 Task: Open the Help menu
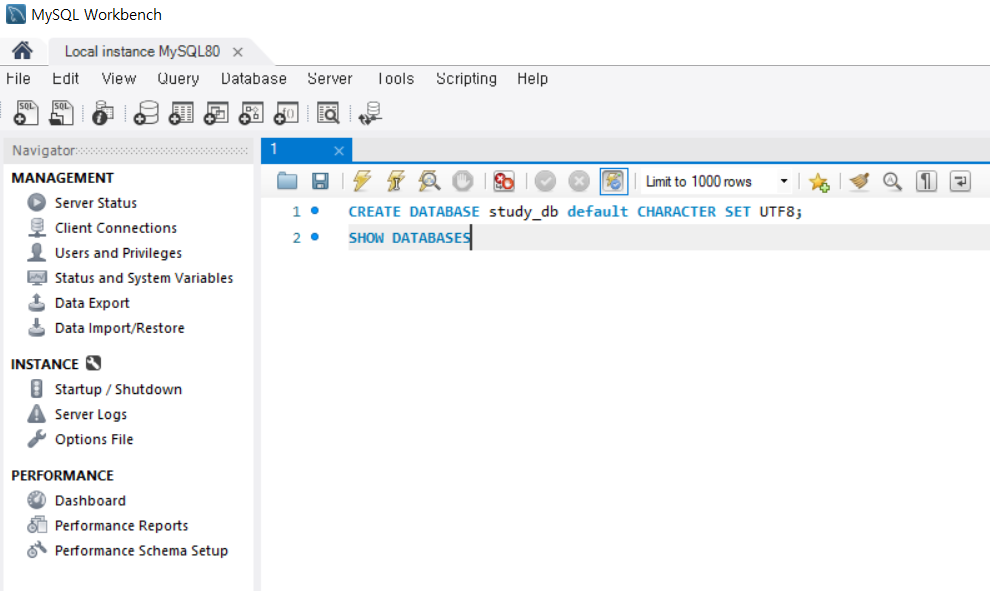533,79
